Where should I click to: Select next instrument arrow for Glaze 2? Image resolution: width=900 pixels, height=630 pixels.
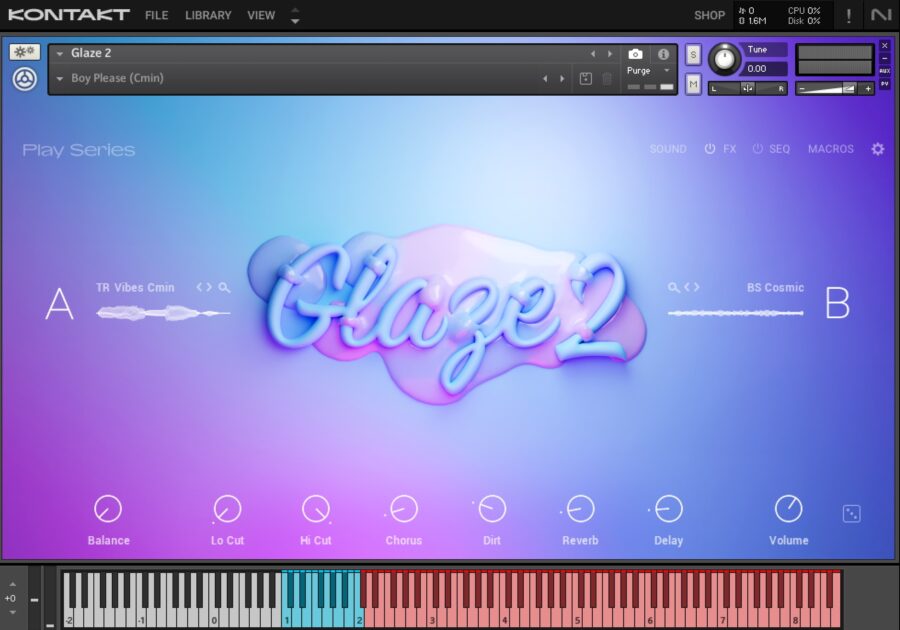(610, 54)
